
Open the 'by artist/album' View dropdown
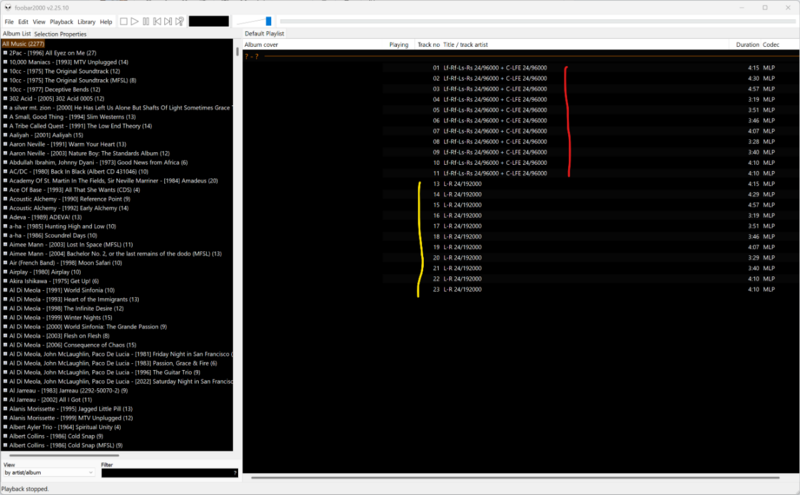click(x=49, y=473)
